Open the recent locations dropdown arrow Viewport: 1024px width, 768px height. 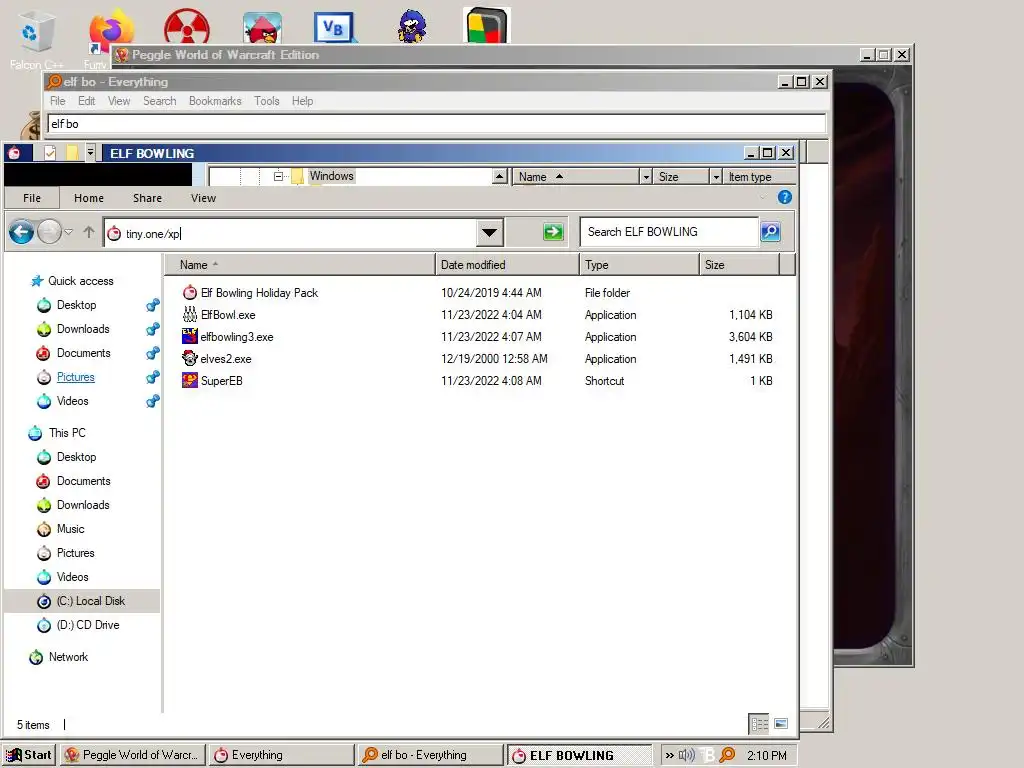point(69,231)
